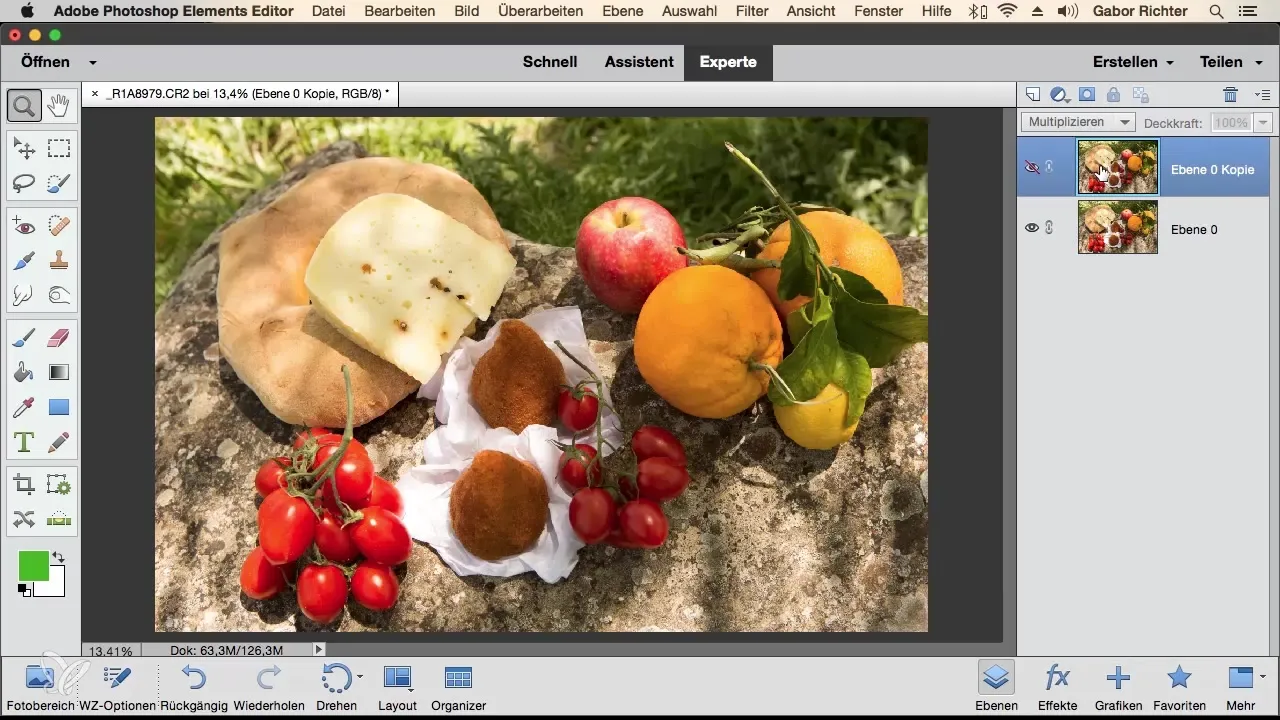The height and width of the screenshot is (720, 1280).
Task: Select the Move tool
Action: 24,149
